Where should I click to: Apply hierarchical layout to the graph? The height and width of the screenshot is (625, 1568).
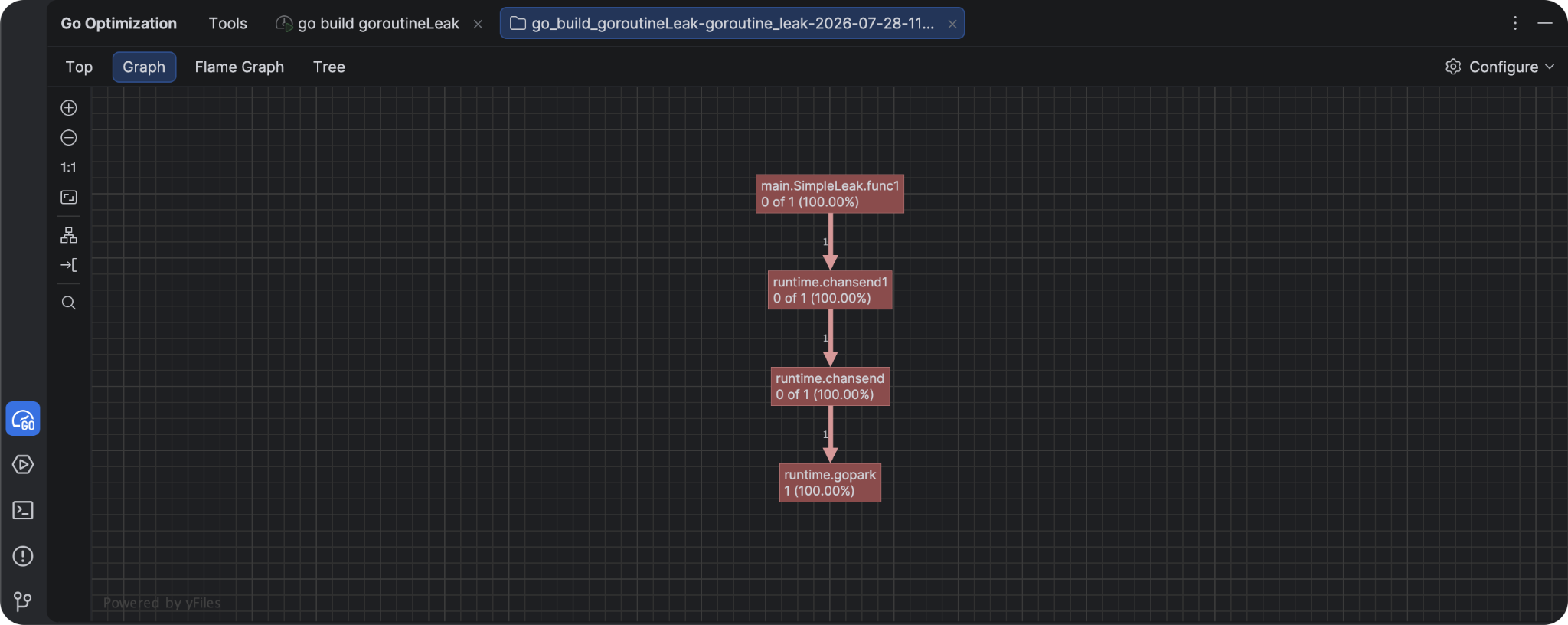[69, 235]
